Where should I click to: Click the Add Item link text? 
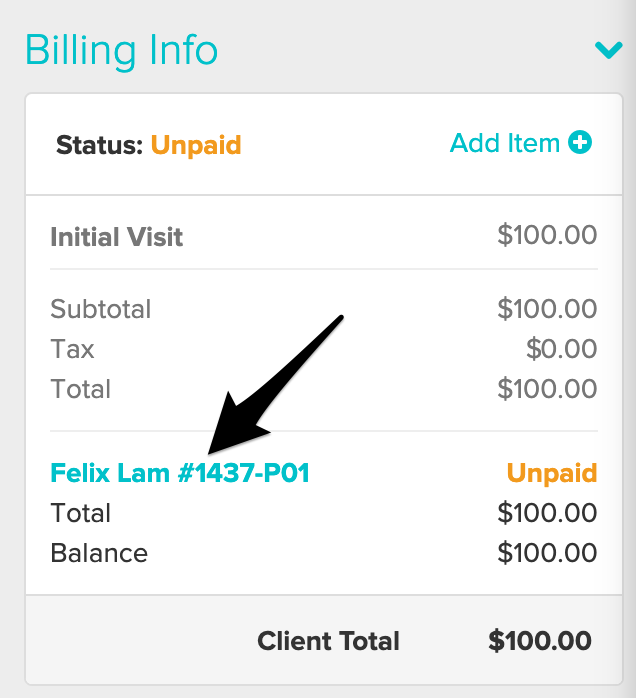point(504,143)
